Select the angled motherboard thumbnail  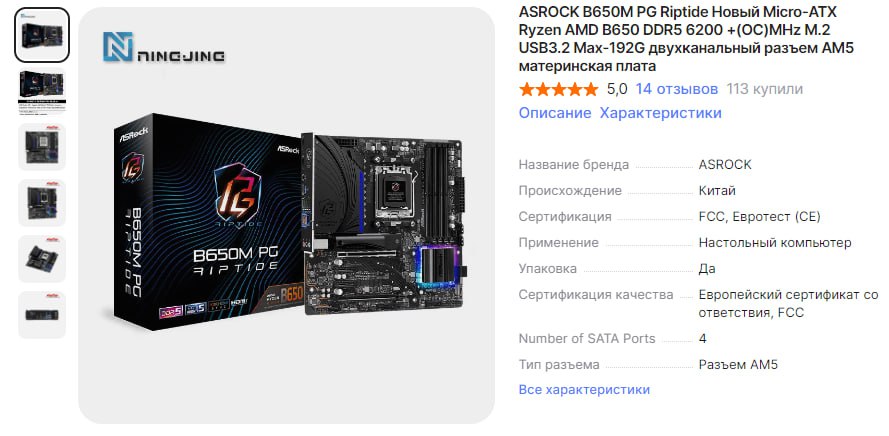[42, 259]
